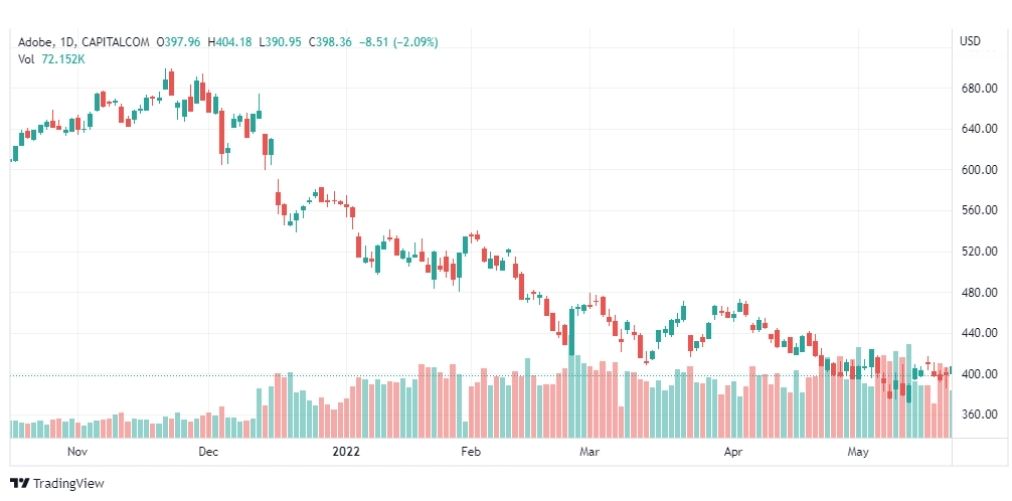Click the Dec time axis label

pyautogui.click(x=208, y=451)
